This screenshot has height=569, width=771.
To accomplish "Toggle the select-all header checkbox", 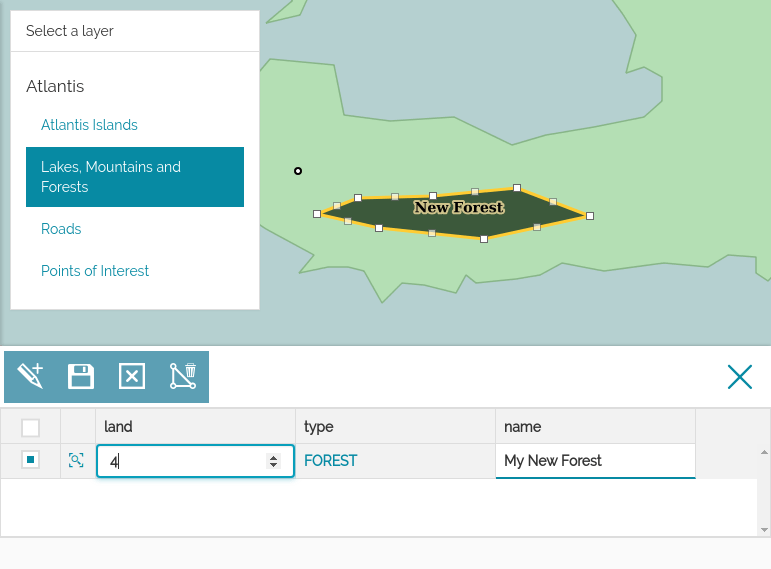I will (x=30, y=427).
